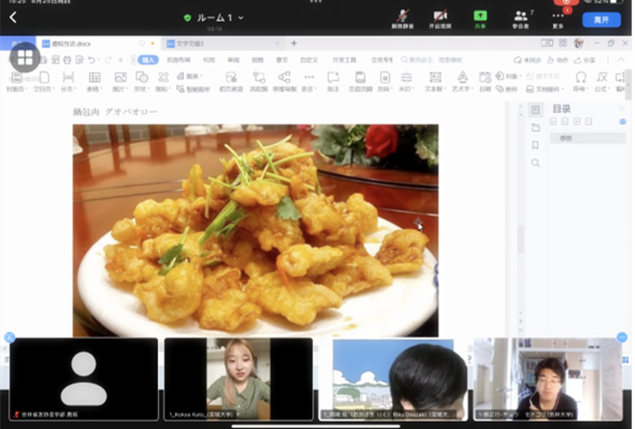The width and height of the screenshot is (635, 429).
Task: Click the bookmark icon in right sidebar
Action: pyautogui.click(x=535, y=145)
